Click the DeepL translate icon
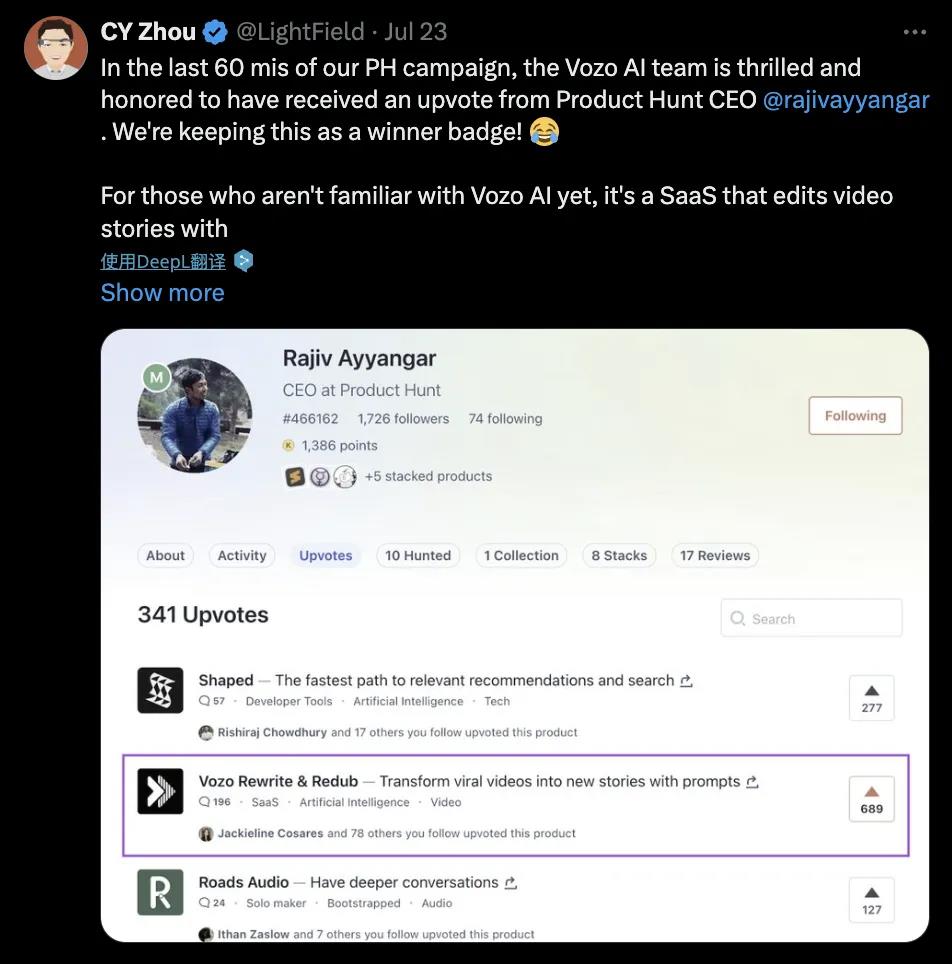952x964 pixels. 244,261
